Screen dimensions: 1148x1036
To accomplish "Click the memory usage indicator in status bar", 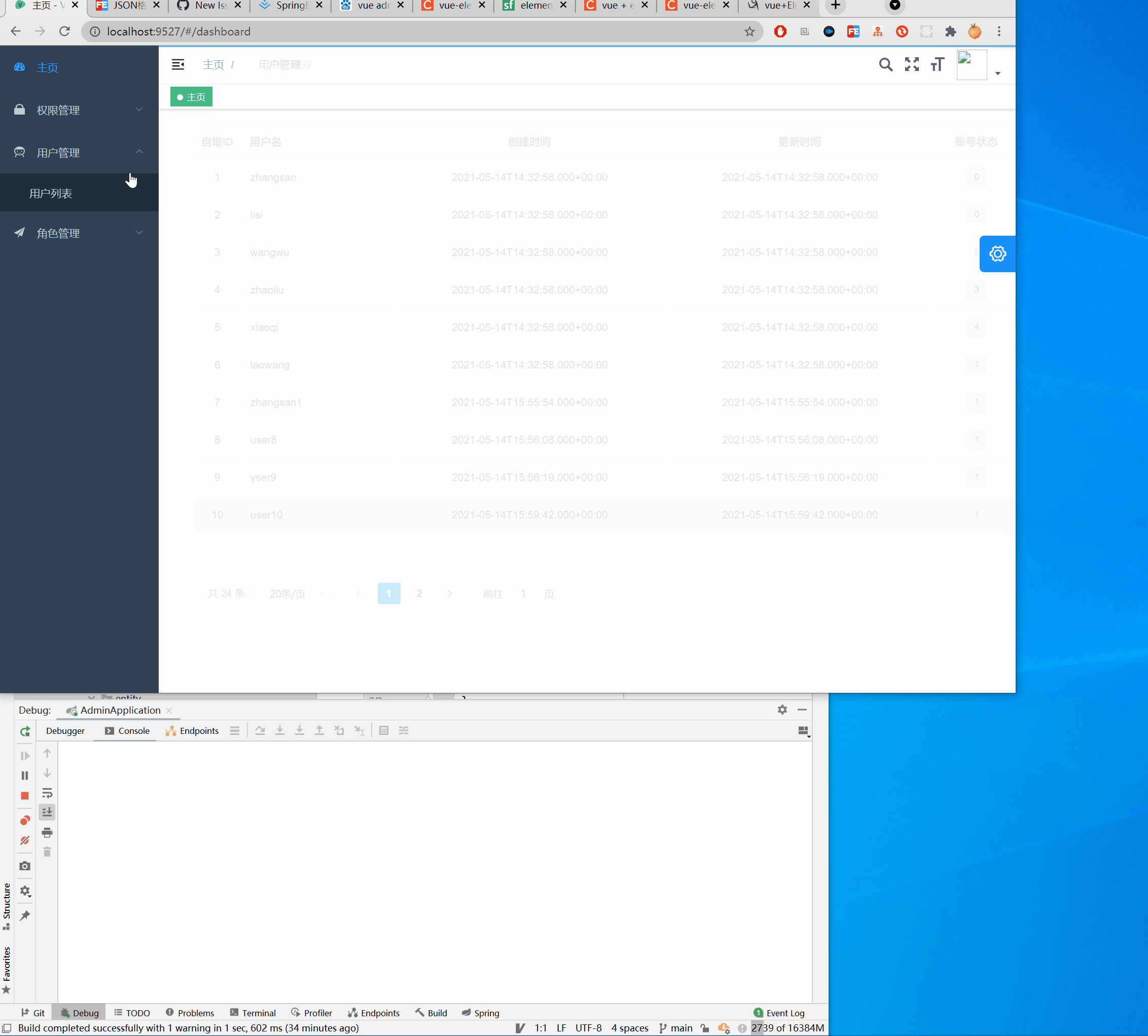I will pyautogui.click(x=787, y=1028).
